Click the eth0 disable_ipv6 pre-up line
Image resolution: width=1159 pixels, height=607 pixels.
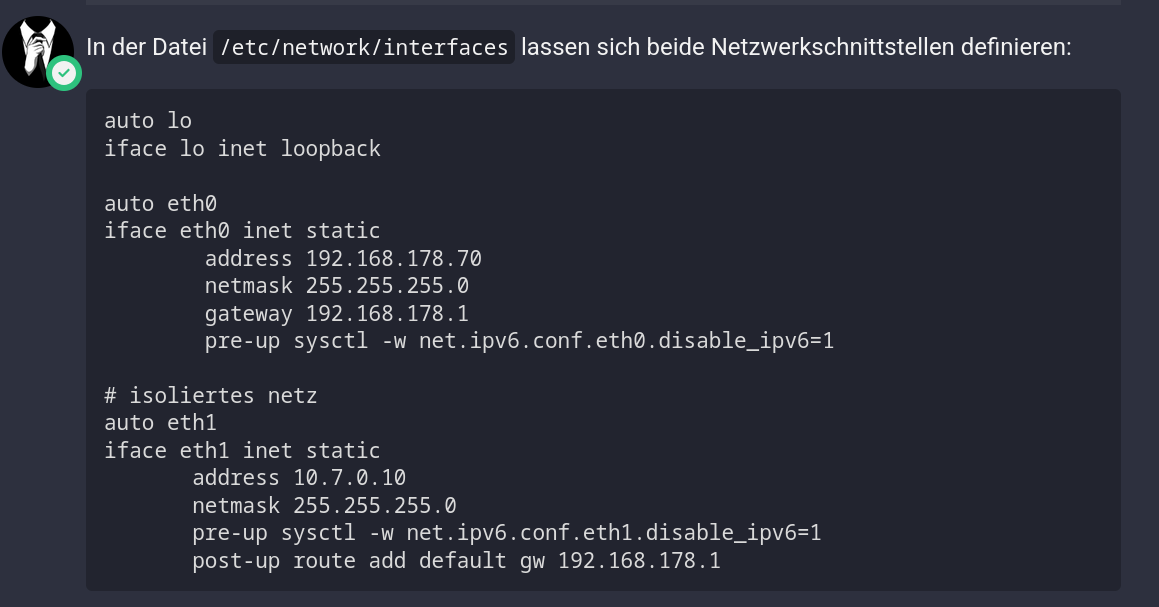pyautogui.click(x=519, y=341)
